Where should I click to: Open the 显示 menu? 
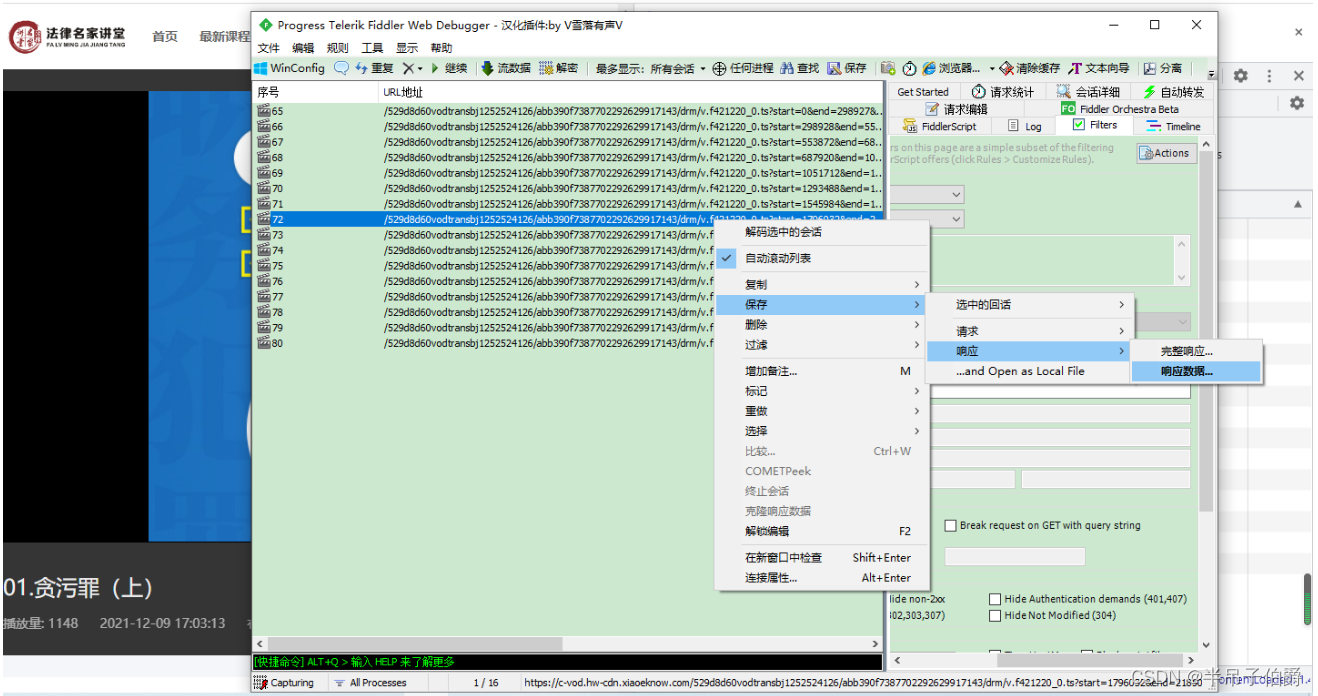407,48
